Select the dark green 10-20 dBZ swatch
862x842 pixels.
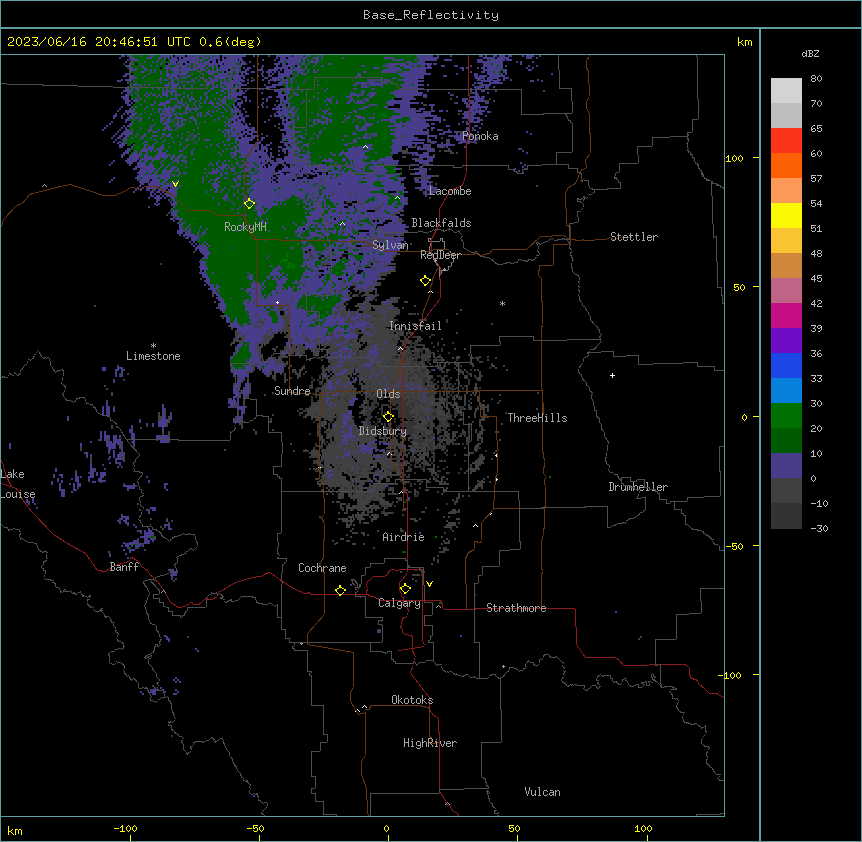[786, 440]
